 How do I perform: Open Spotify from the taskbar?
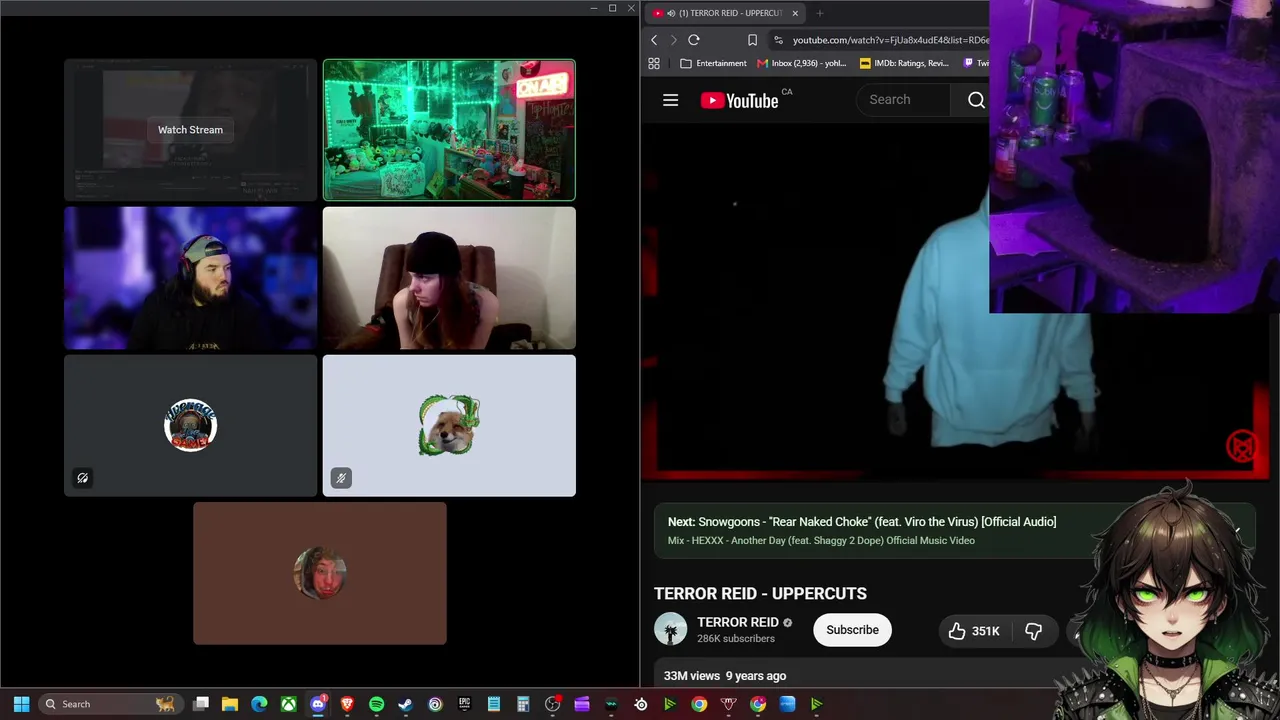376,704
